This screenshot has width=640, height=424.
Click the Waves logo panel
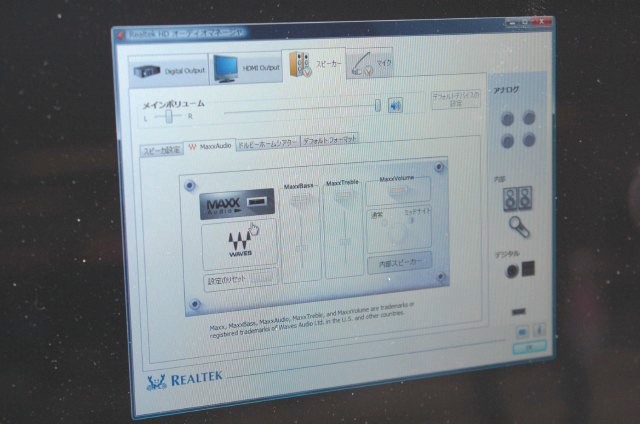pyautogui.click(x=240, y=244)
